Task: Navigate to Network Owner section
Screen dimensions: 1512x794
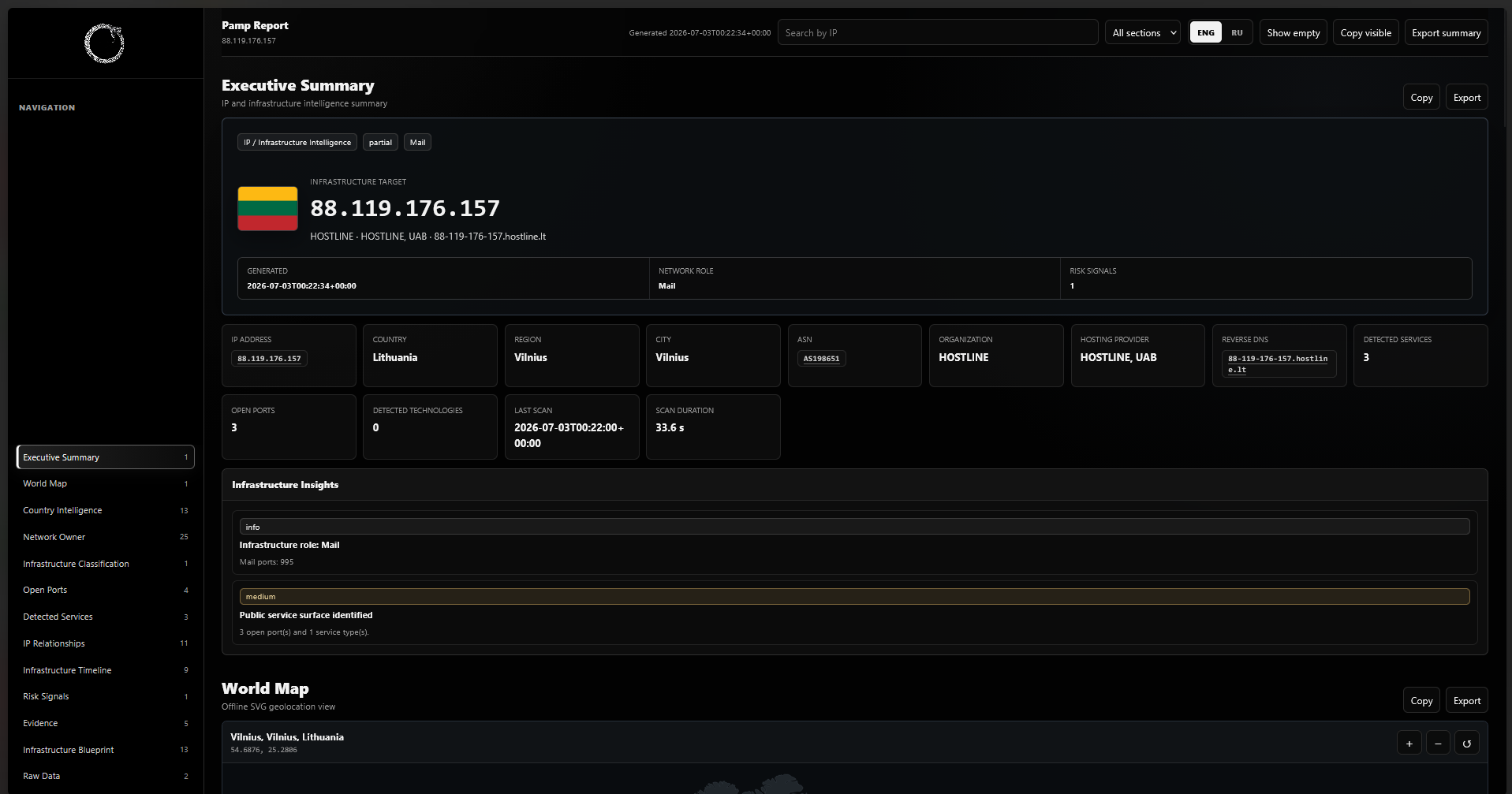Action: 105,537
